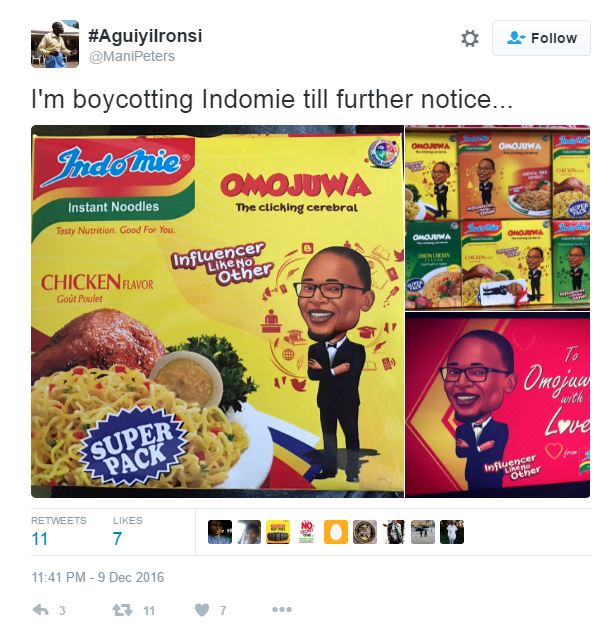Open the more options ellipsis icon

(282, 610)
